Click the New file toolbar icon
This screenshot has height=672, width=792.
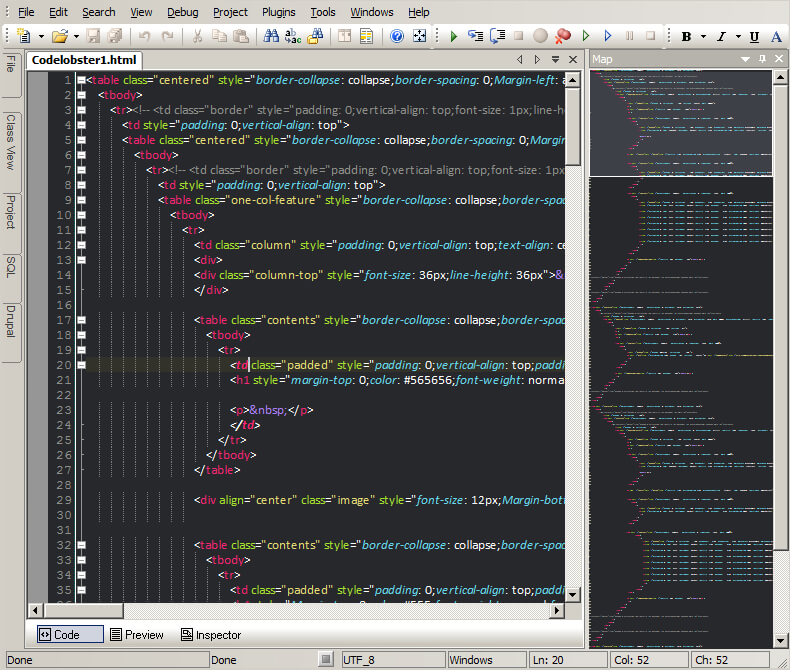[23, 36]
